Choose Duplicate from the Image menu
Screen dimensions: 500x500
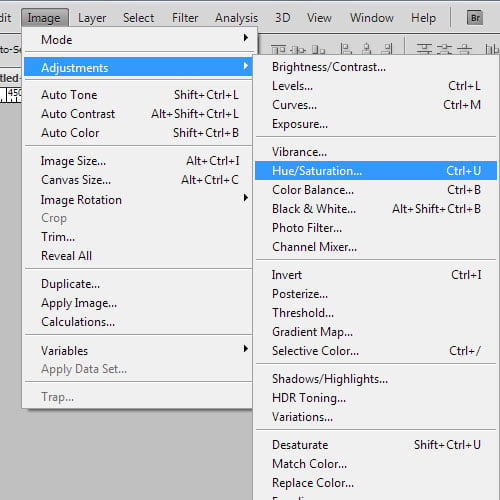[138, 284]
